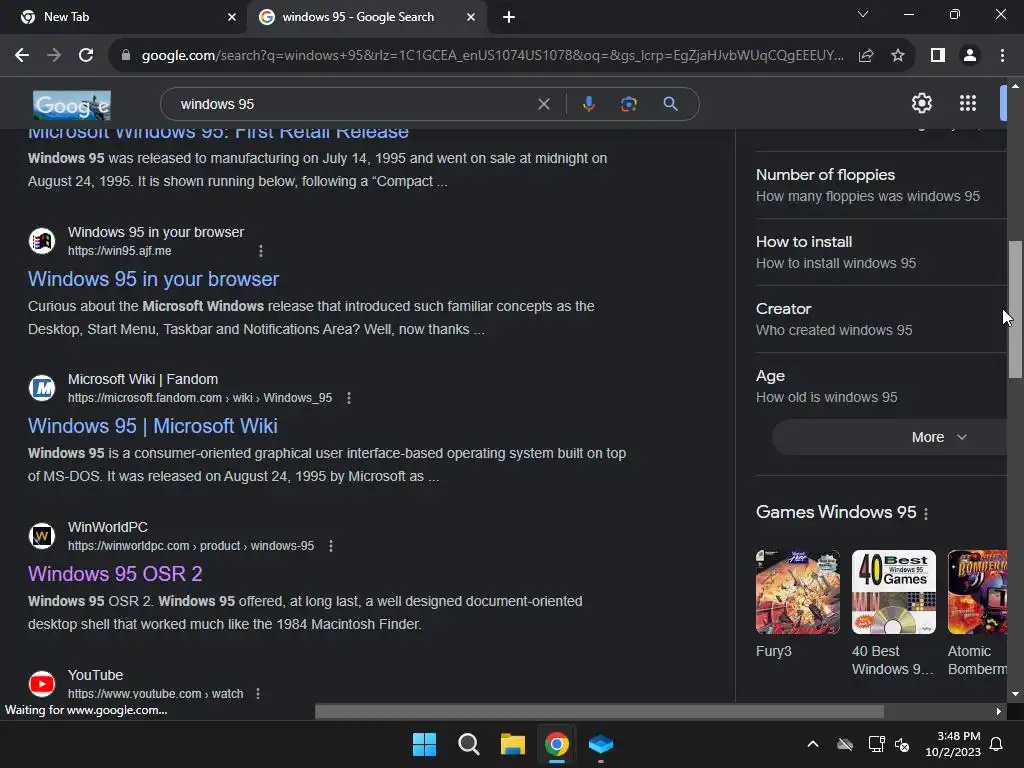This screenshot has width=1024, height=768.
Task: Click the horizontal scrollbar thumb
Action: coord(599,711)
